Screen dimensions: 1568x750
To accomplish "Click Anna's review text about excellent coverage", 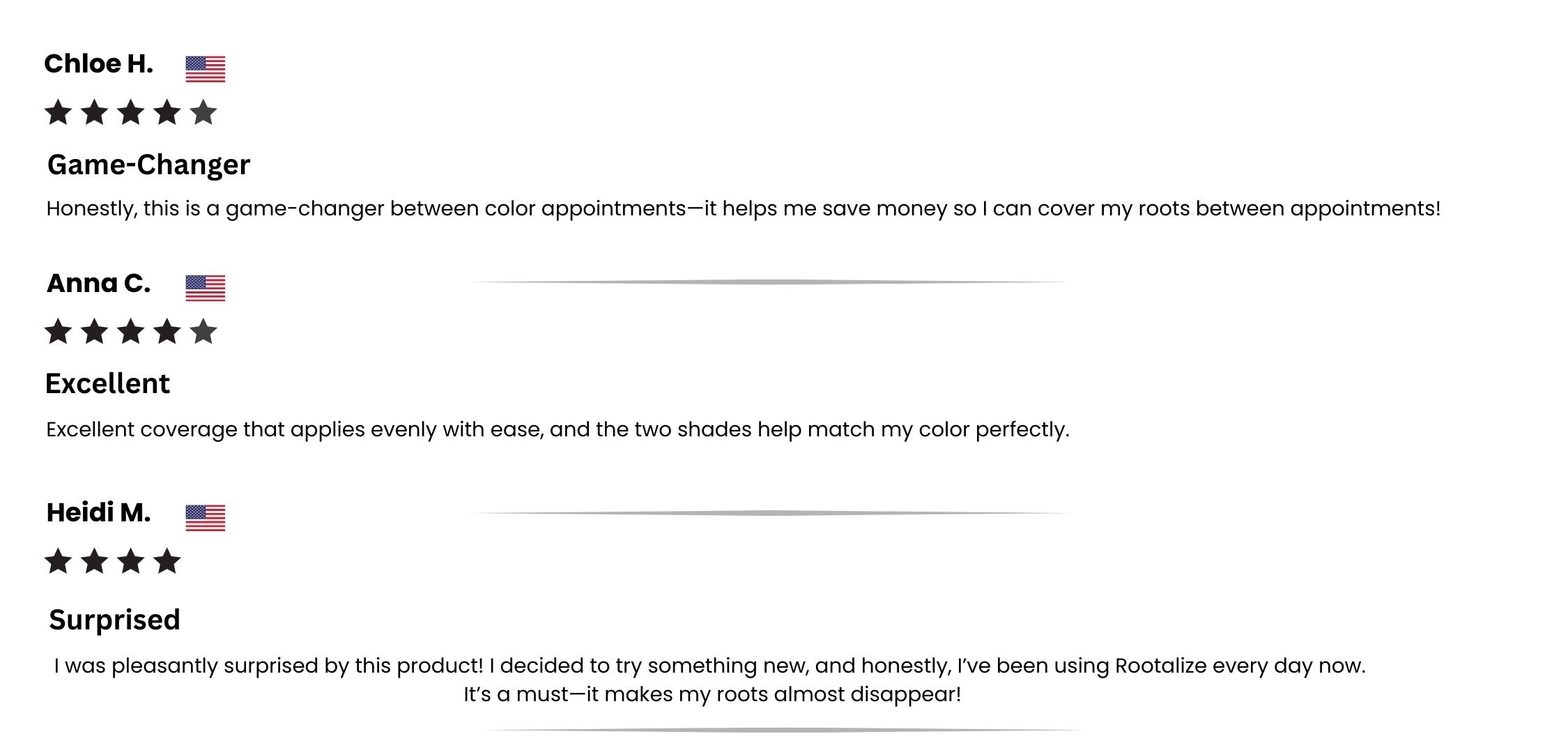I will 558,429.
